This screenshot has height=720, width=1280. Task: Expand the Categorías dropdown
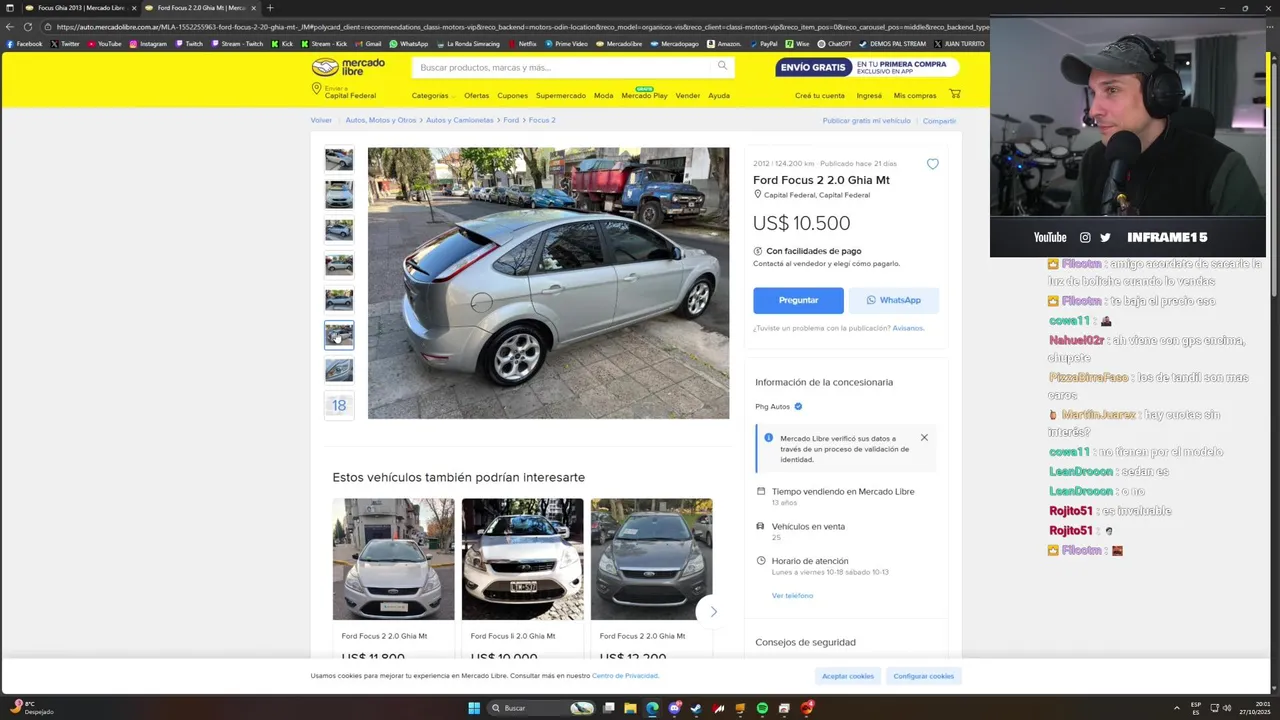tap(433, 96)
